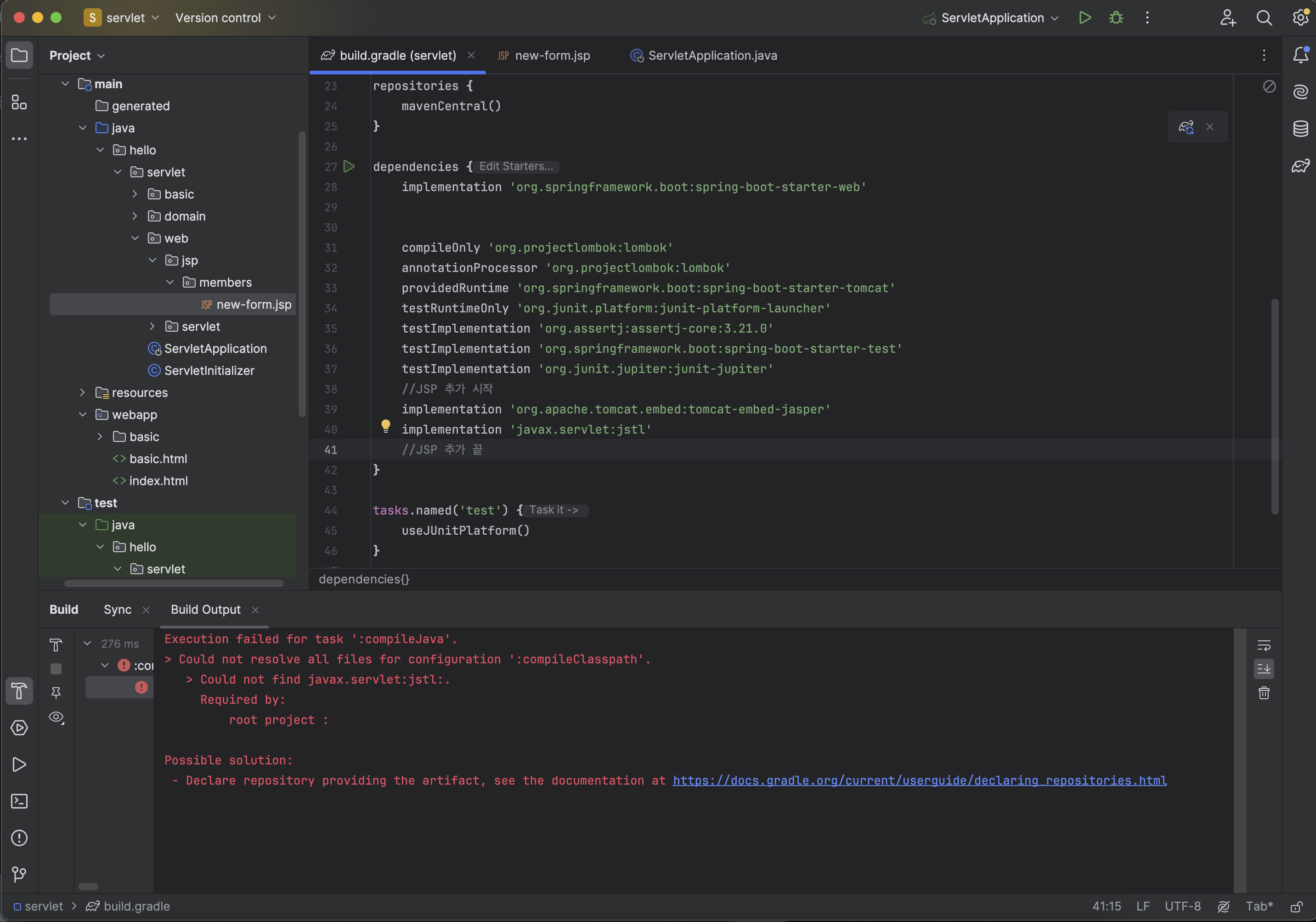Open Search Everywhere magnifier

(x=1264, y=18)
